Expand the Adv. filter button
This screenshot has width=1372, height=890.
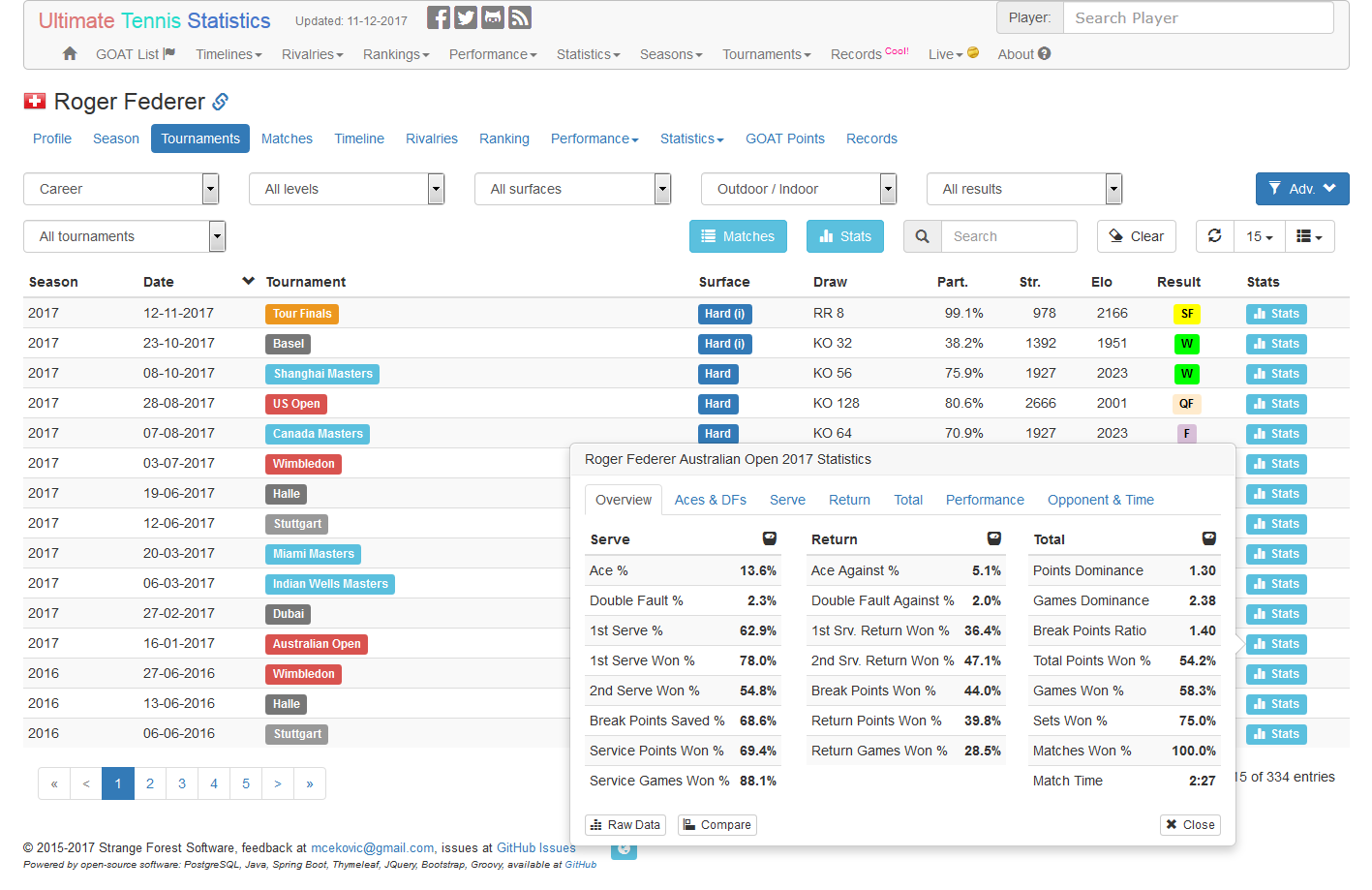click(1302, 189)
